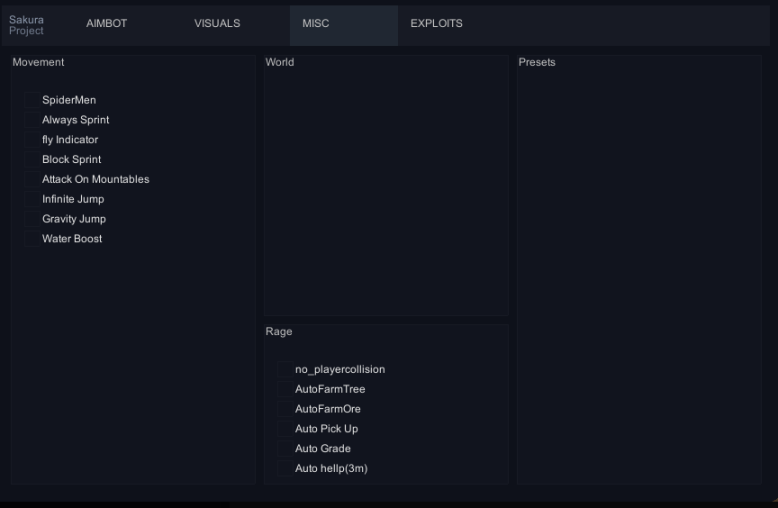
Task: Enable Attack On Mountables checkbox
Action: pyautogui.click(x=32, y=180)
